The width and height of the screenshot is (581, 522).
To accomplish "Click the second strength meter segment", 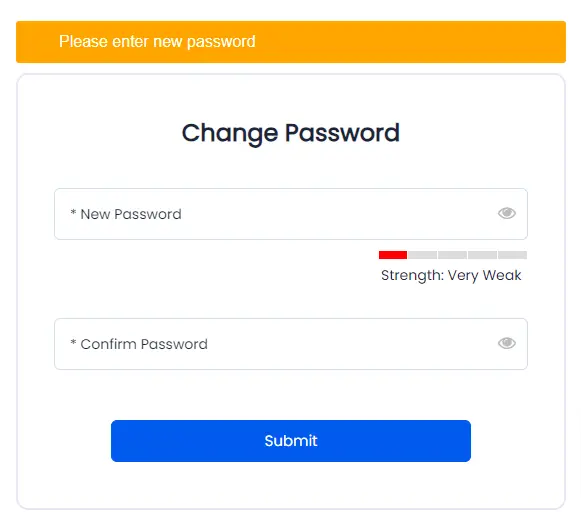I will 422,255.
